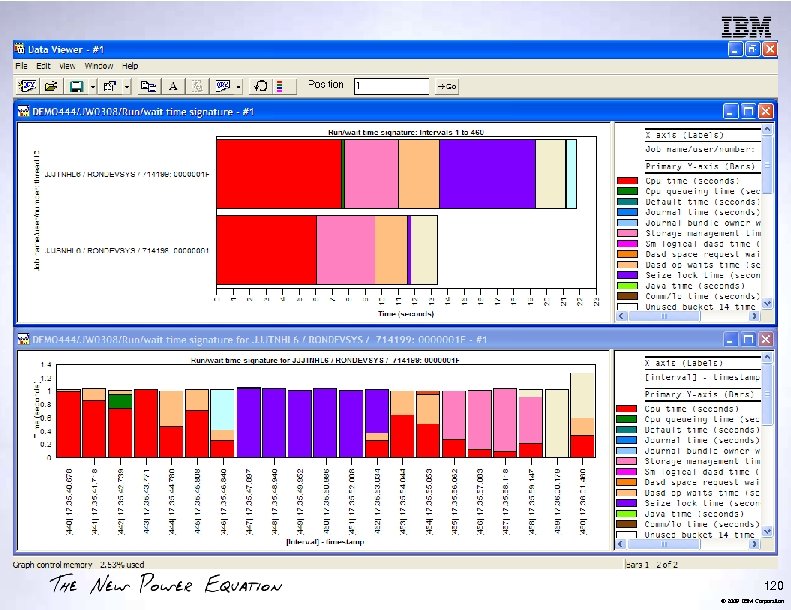791x610 pixels.
Task: Click 'Java time (seconds)' label in upper legend
Action: click(695, 286)
